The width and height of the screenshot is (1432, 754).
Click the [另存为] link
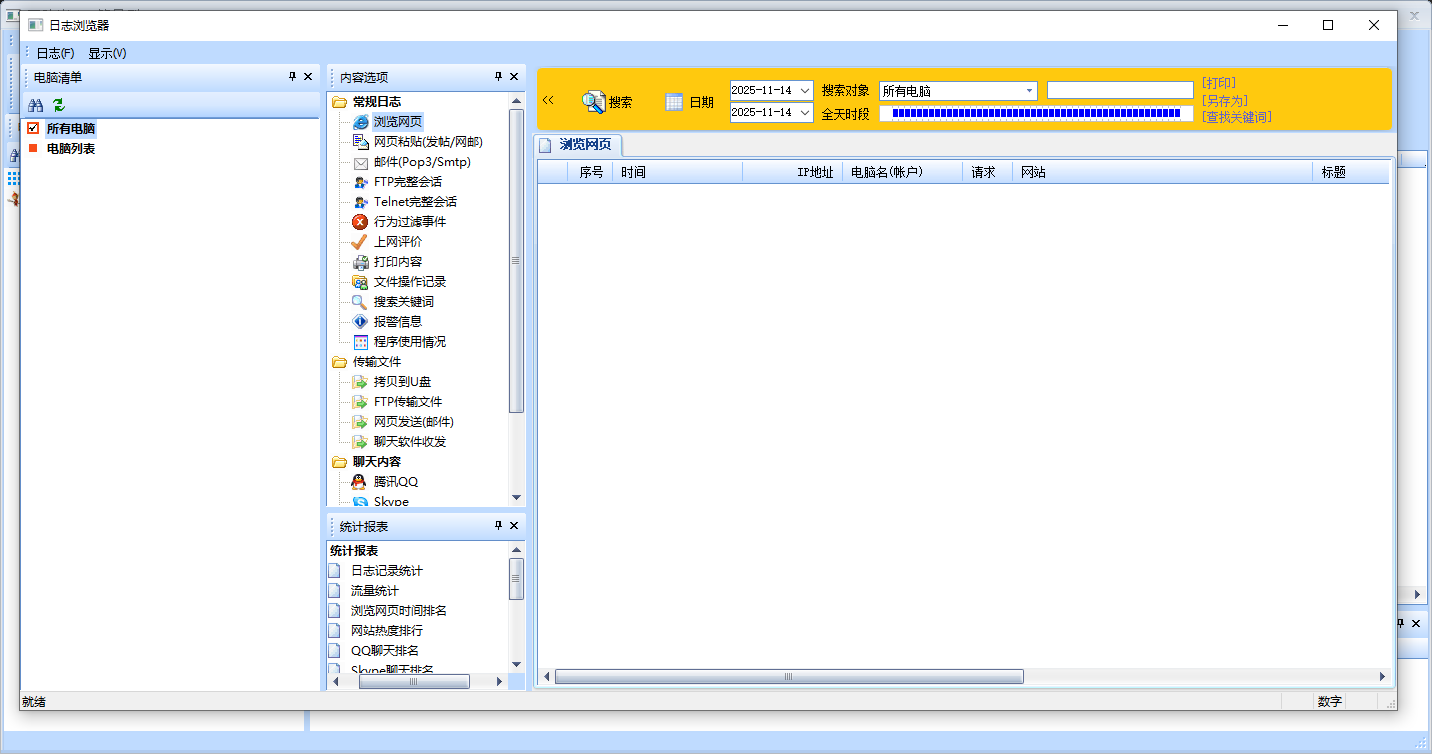point(1225,100)
